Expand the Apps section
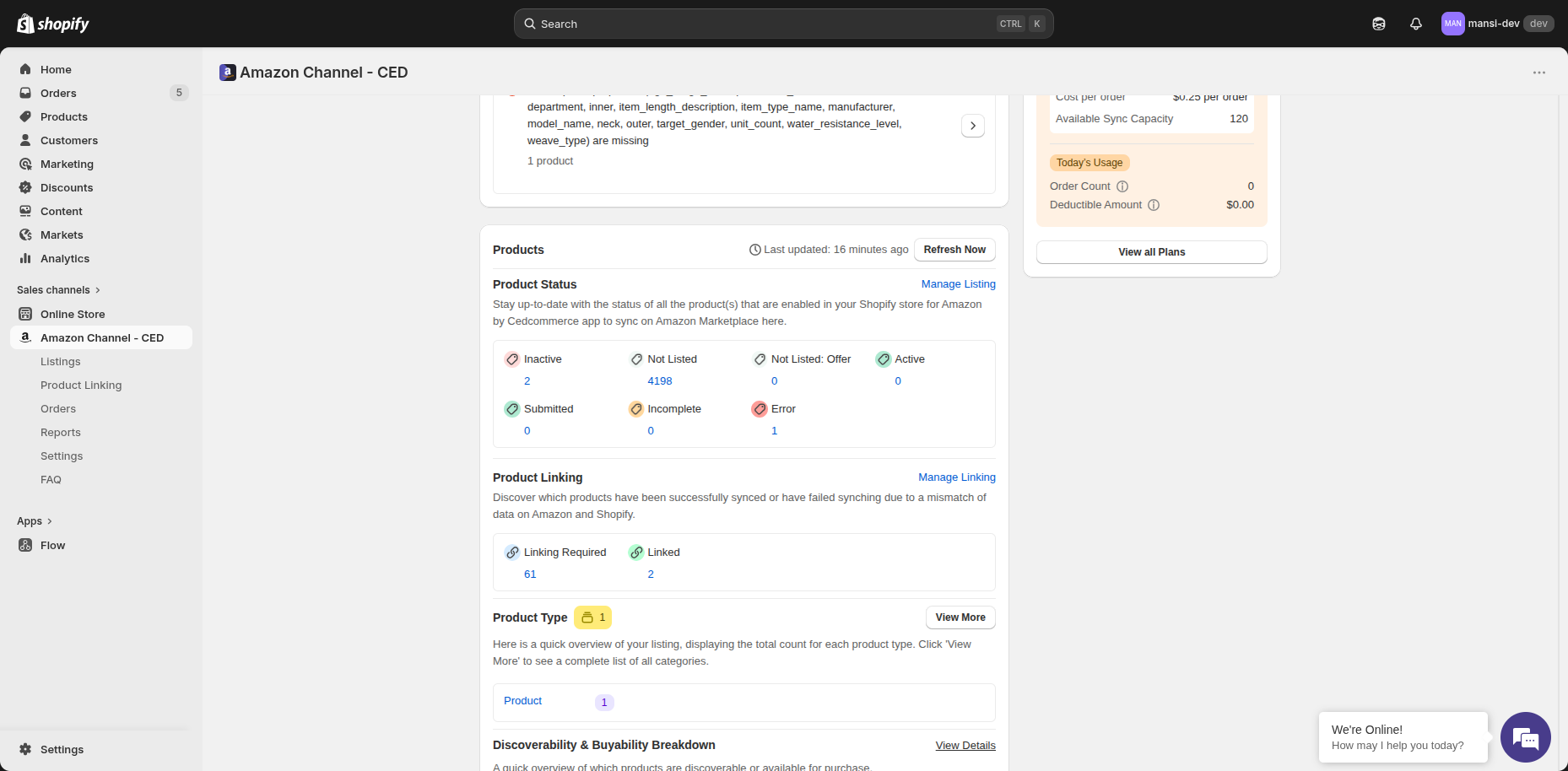 coord(35,520)
